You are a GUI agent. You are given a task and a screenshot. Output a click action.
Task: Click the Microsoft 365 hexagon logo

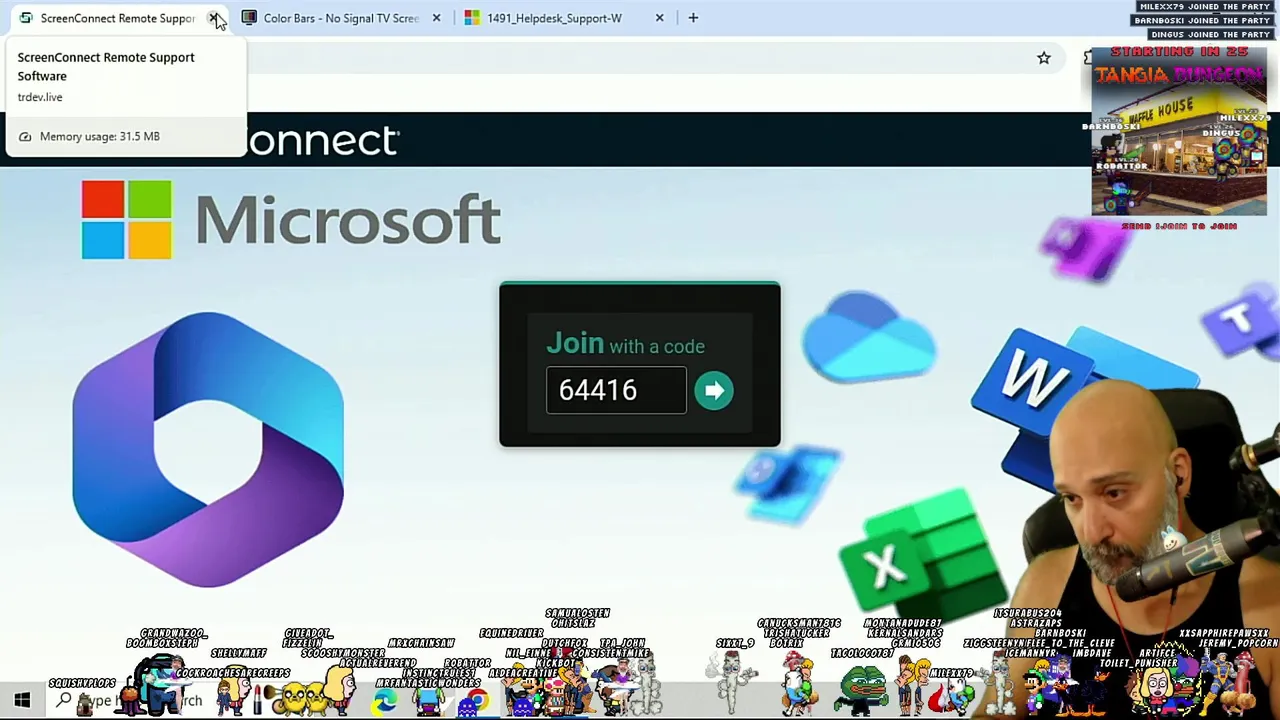coord(208,449)
